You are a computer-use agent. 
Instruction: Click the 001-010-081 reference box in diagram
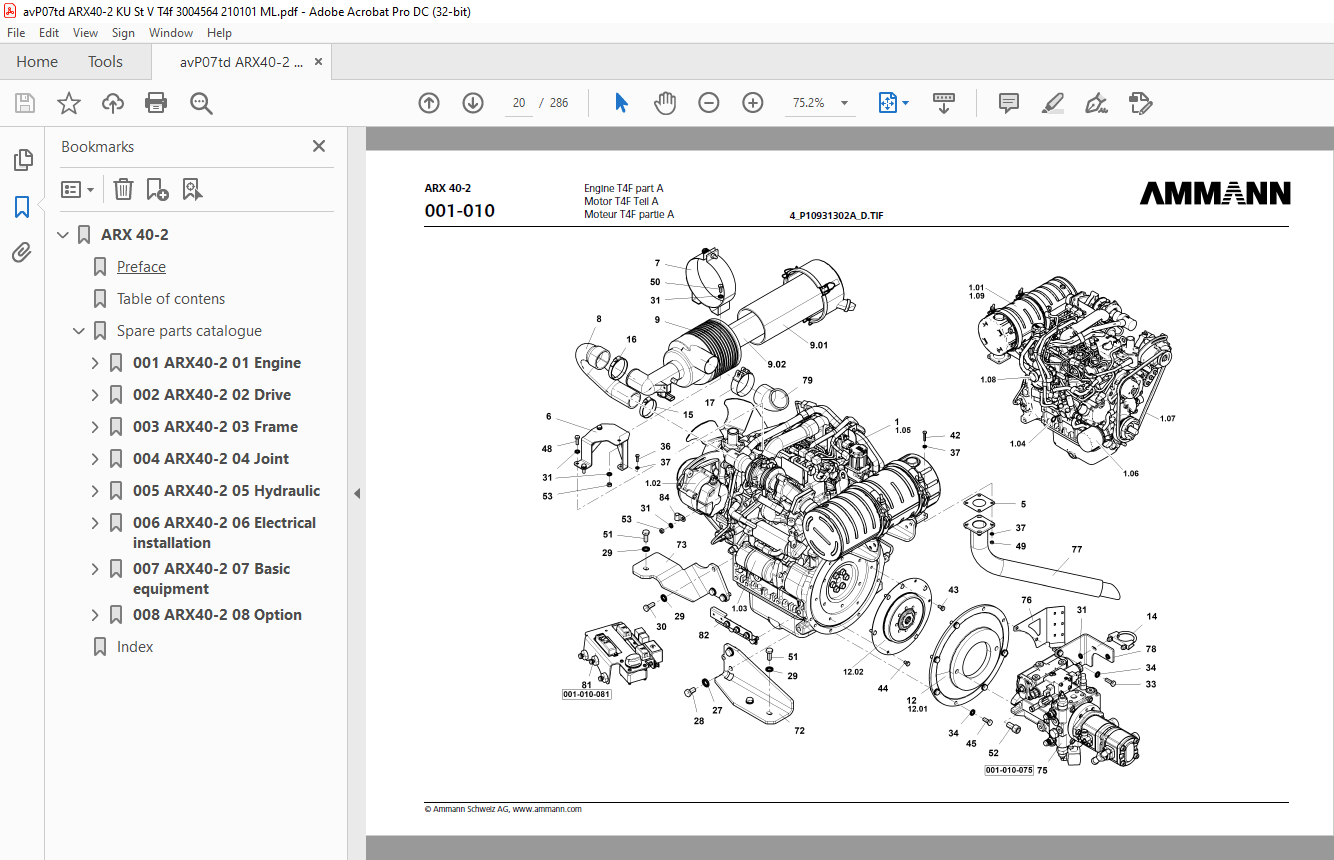tap(586, 694)
